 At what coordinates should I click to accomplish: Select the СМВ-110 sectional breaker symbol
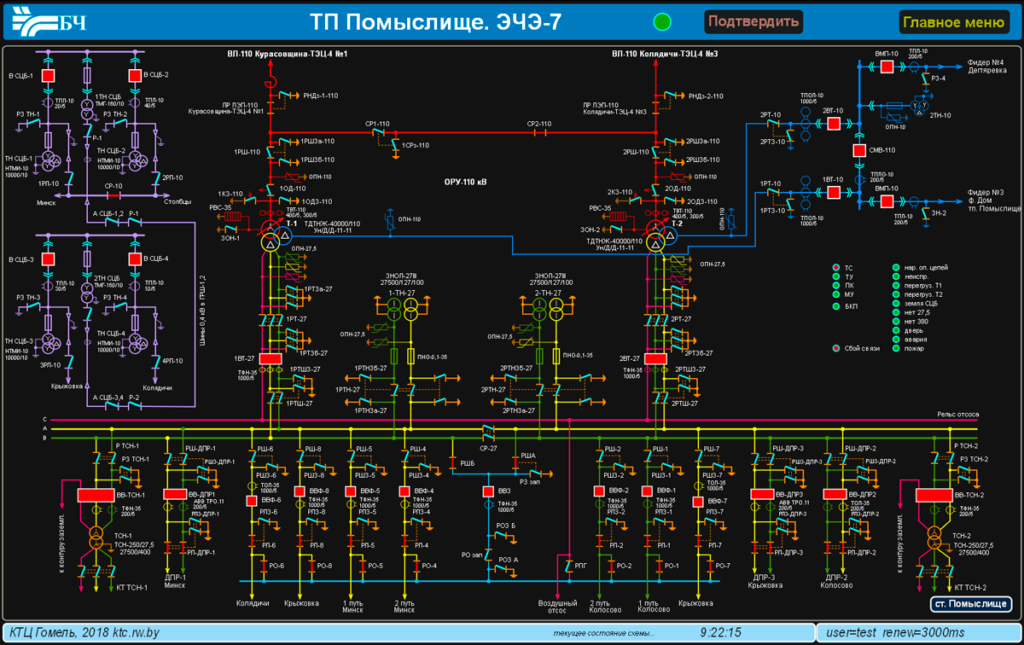[859, 151]
